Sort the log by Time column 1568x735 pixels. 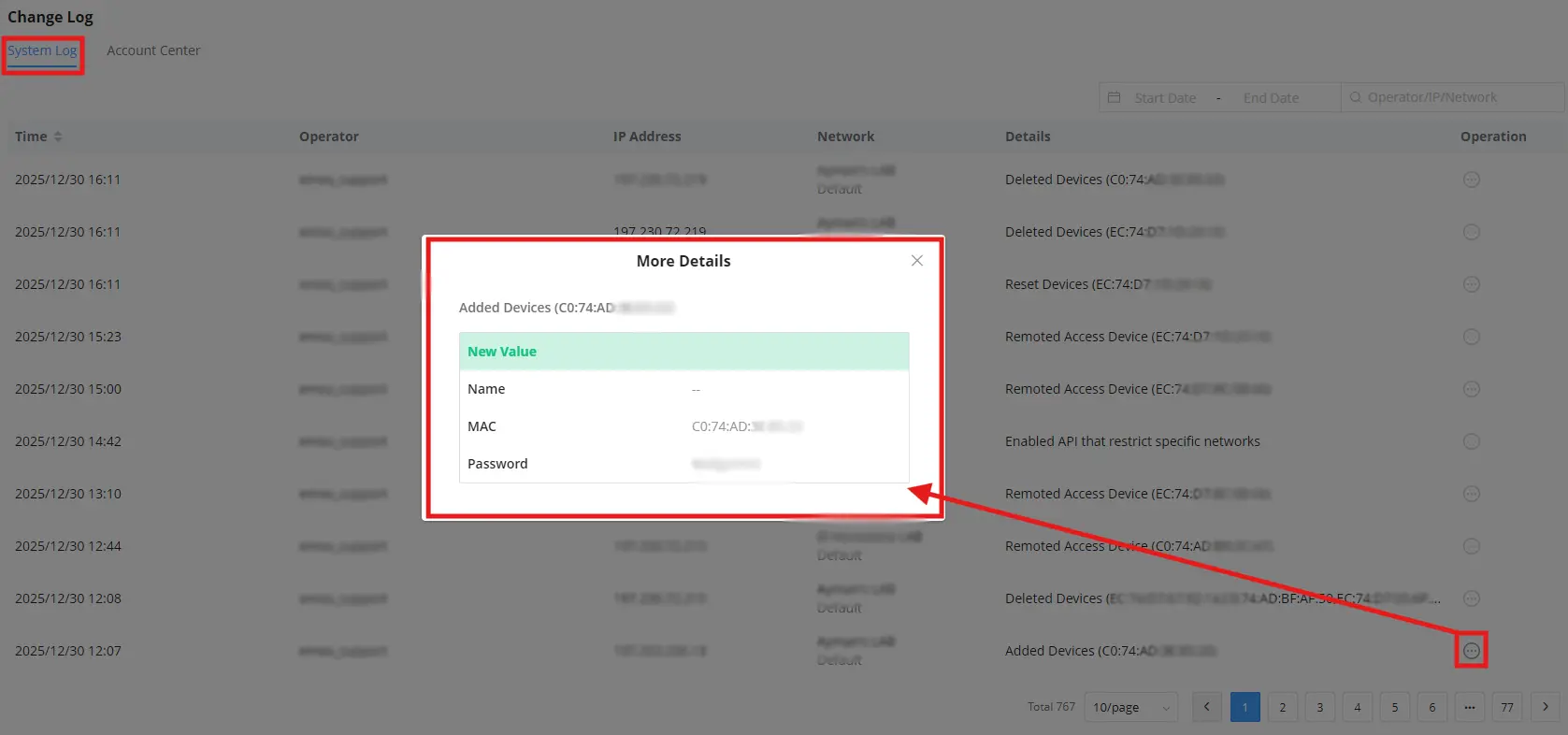point(38,137)
